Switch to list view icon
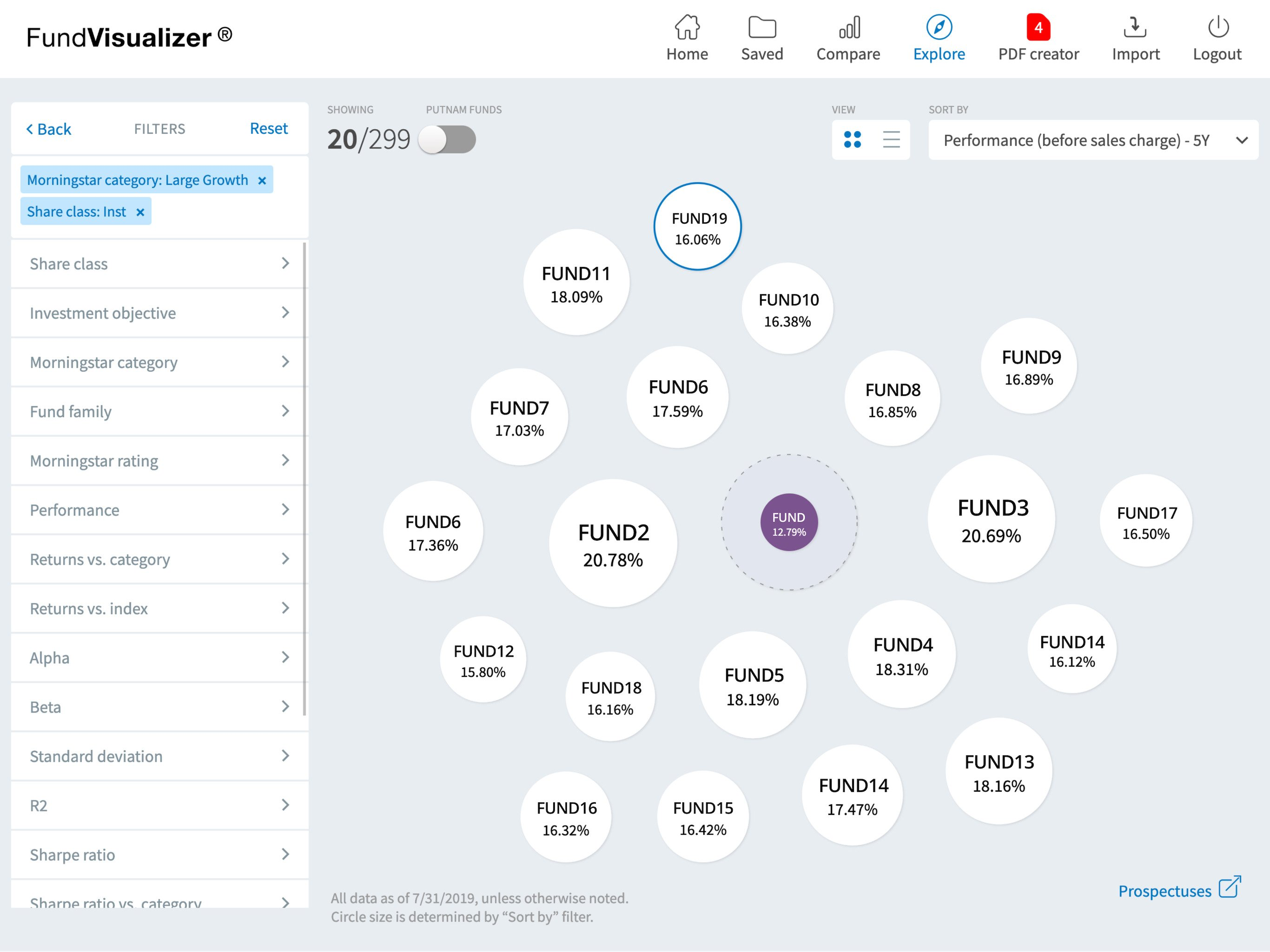 coord(891,139)
